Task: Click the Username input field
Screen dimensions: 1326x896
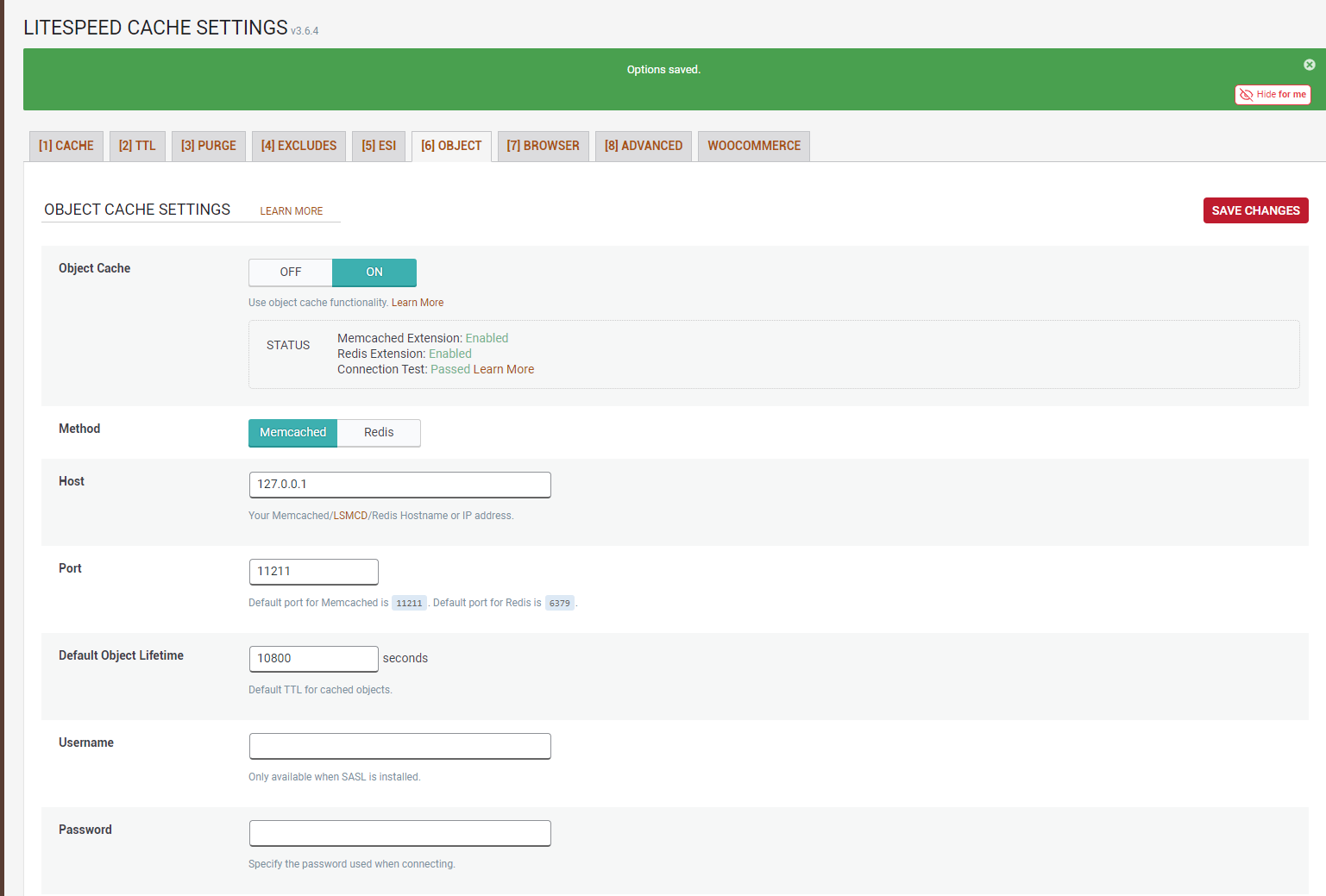Action: [400, 746]
